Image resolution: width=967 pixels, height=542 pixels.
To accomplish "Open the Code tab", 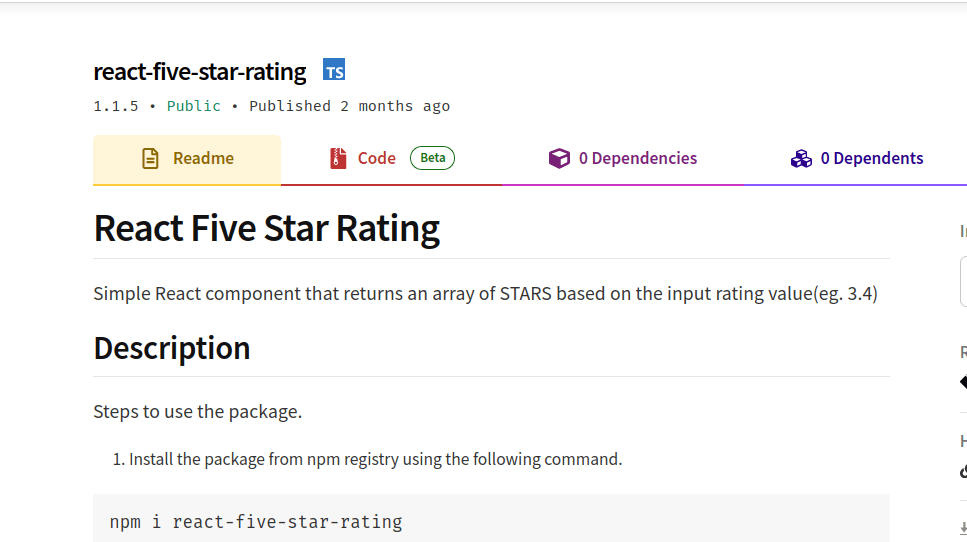I will (377, 158).
